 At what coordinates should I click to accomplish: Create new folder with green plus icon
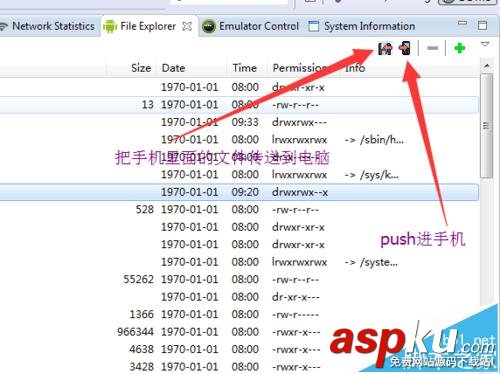(x=460, y=48)
